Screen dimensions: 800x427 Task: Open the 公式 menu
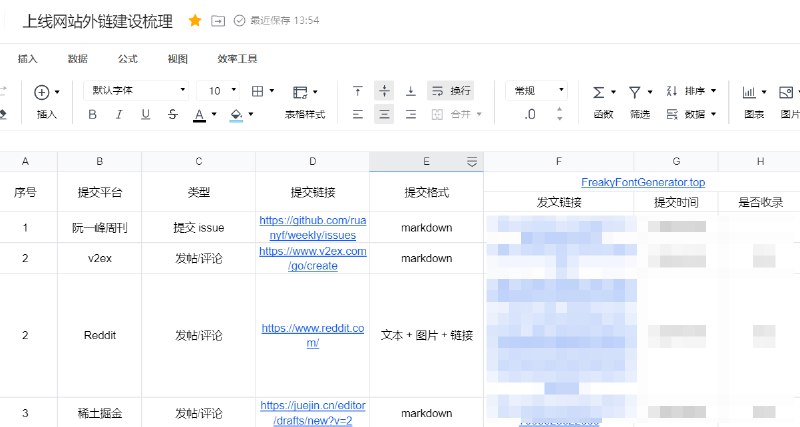[128, 59]
